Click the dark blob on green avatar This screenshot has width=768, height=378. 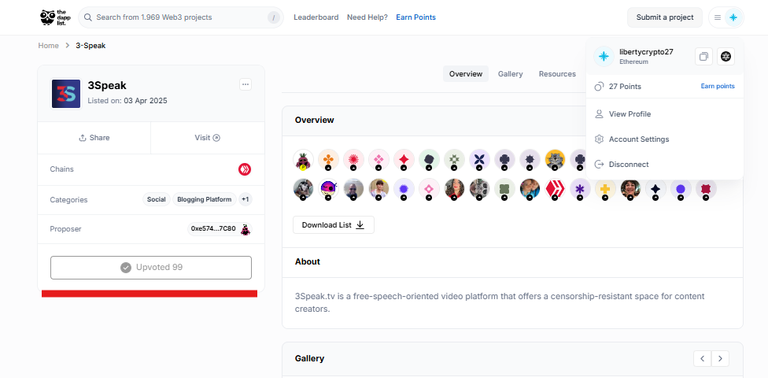click(x=429, y=160)
